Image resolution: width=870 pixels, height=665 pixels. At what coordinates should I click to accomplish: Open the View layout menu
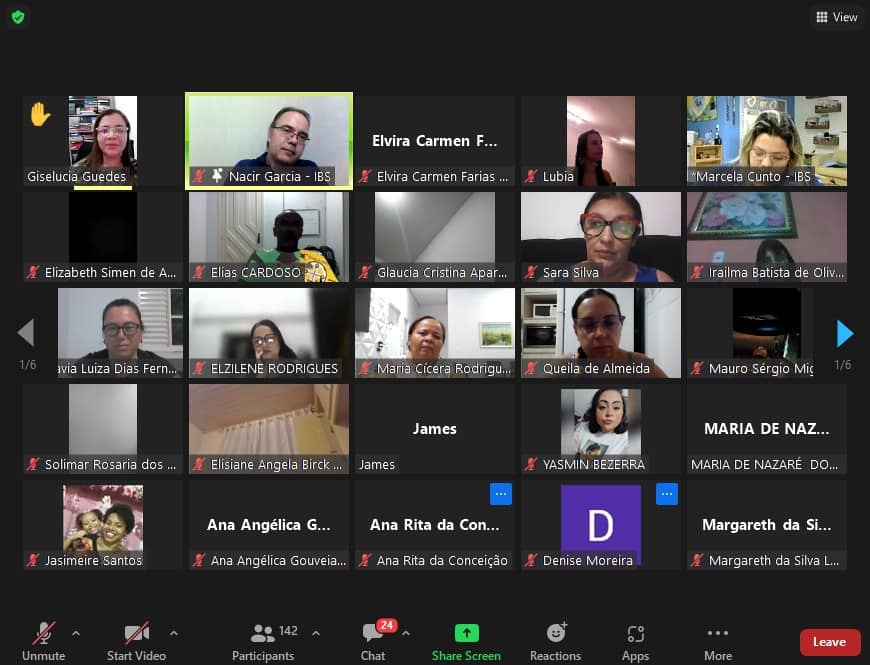click(x=837, y=17)
